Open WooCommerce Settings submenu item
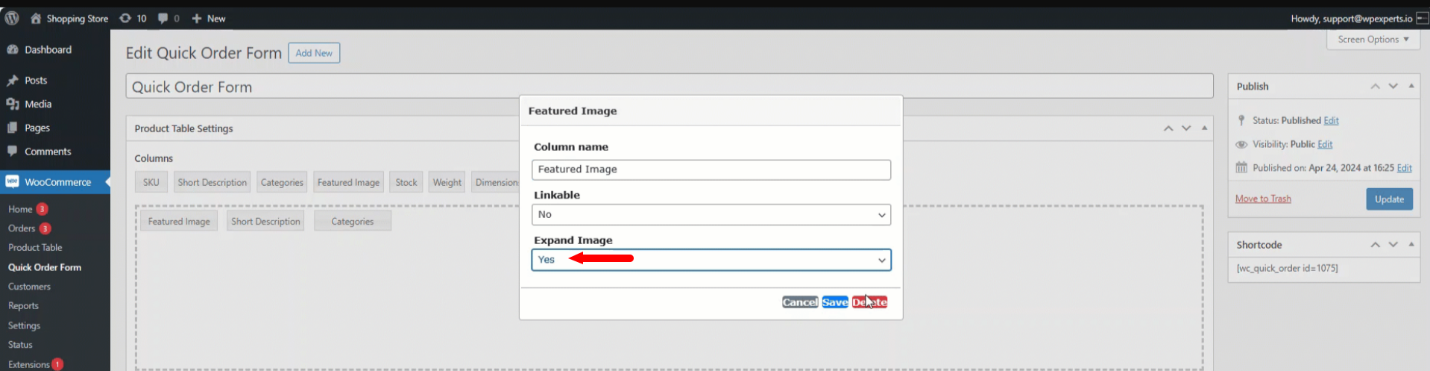 (x=24, y=325)
